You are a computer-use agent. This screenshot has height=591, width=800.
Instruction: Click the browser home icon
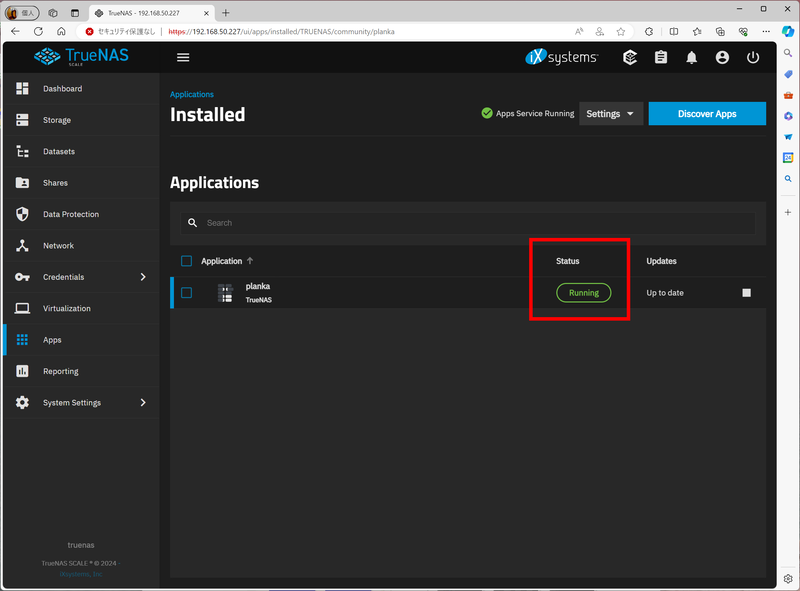[x=61, y=32]
